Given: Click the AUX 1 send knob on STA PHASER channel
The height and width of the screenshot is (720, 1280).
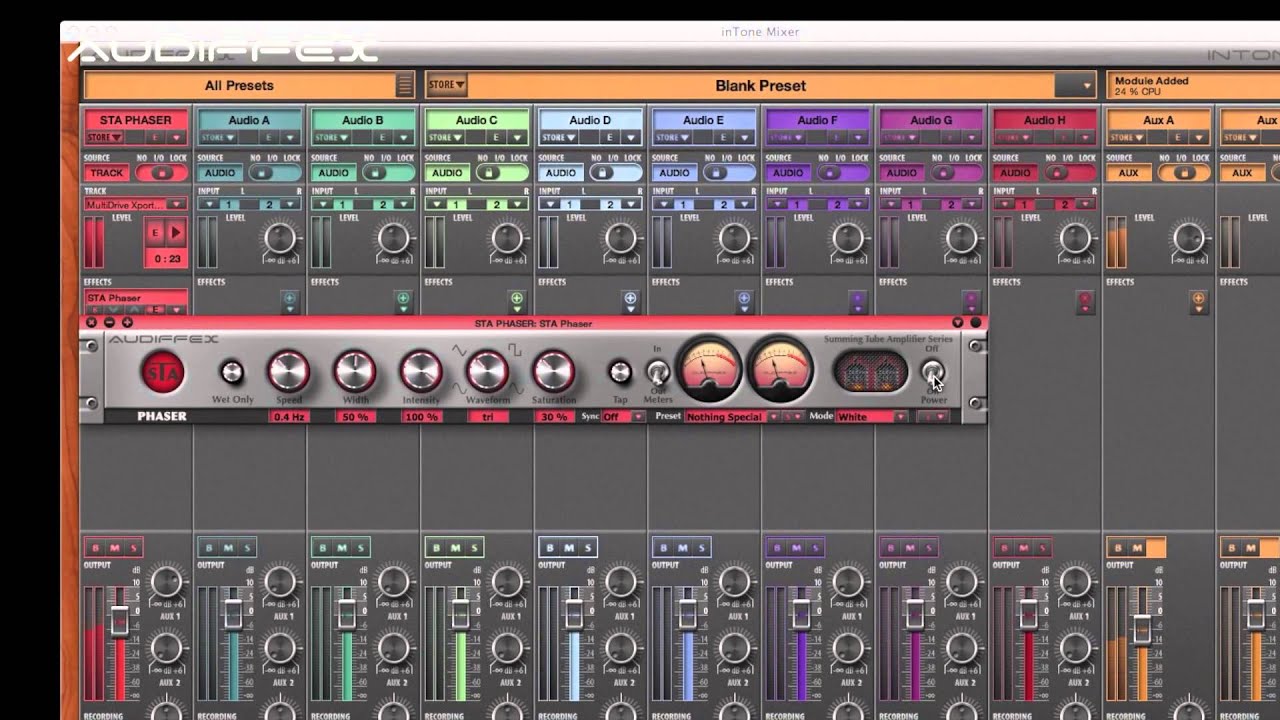Looking at the screenshot, I should click(167, 582).
